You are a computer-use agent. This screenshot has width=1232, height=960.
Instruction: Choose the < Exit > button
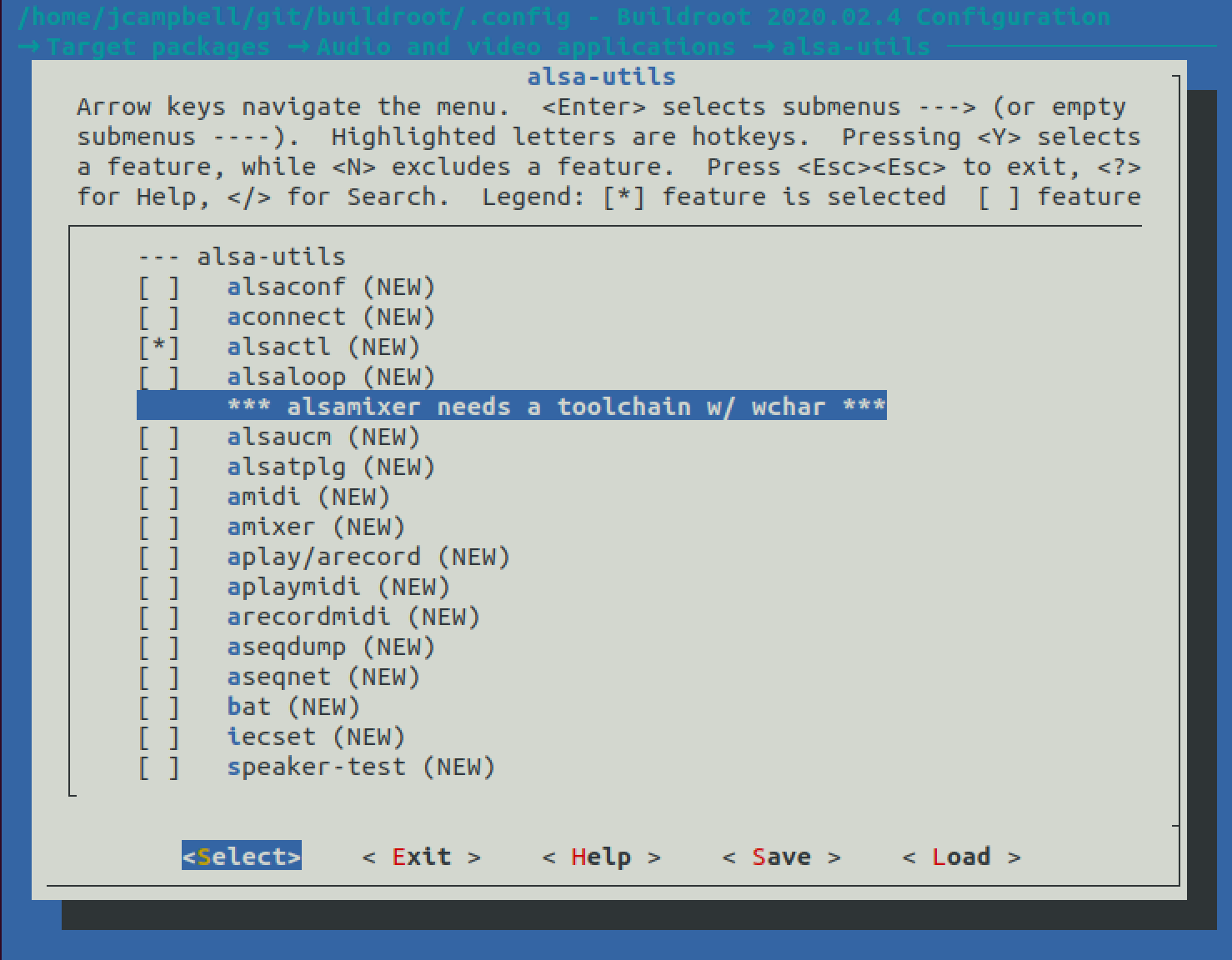pyautogui.click(x=421, y=857)
